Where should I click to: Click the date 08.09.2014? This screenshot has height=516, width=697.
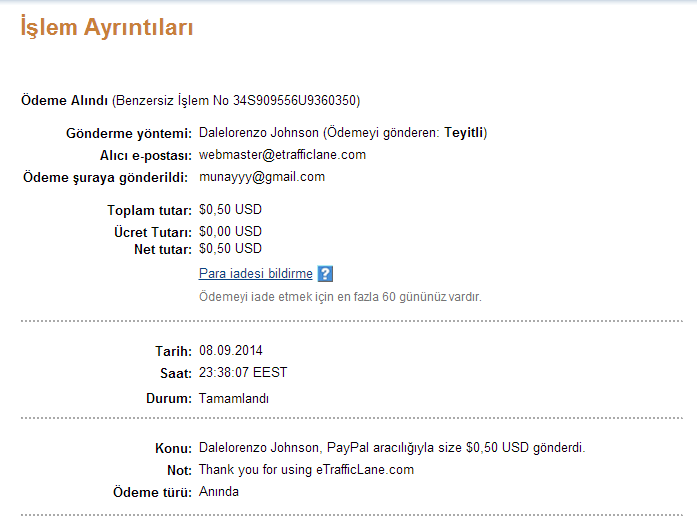point(231,351)
